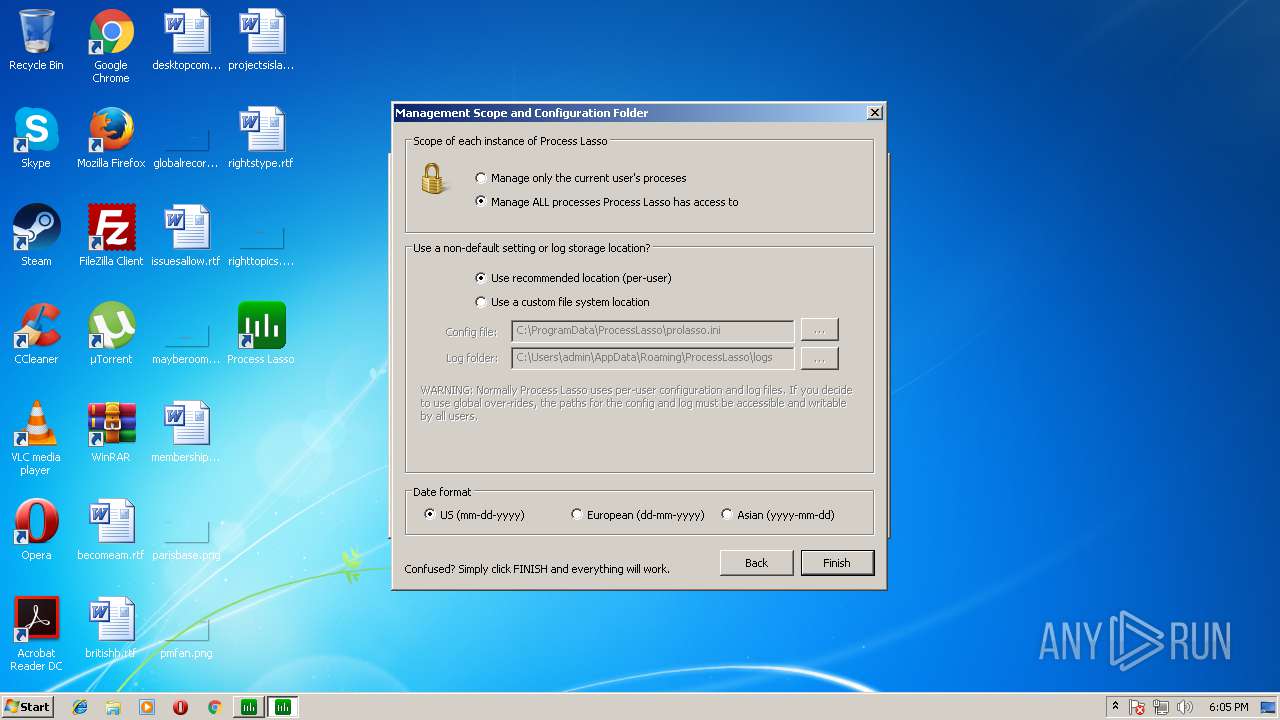Select the projectsisla... Word document icon
The image size is (1280, 720).
(x=261, y=40)
